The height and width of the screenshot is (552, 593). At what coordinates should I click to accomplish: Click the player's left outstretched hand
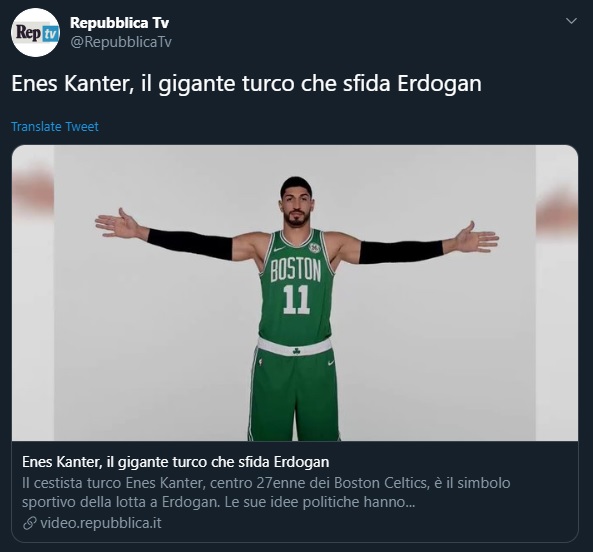point(477,238)
